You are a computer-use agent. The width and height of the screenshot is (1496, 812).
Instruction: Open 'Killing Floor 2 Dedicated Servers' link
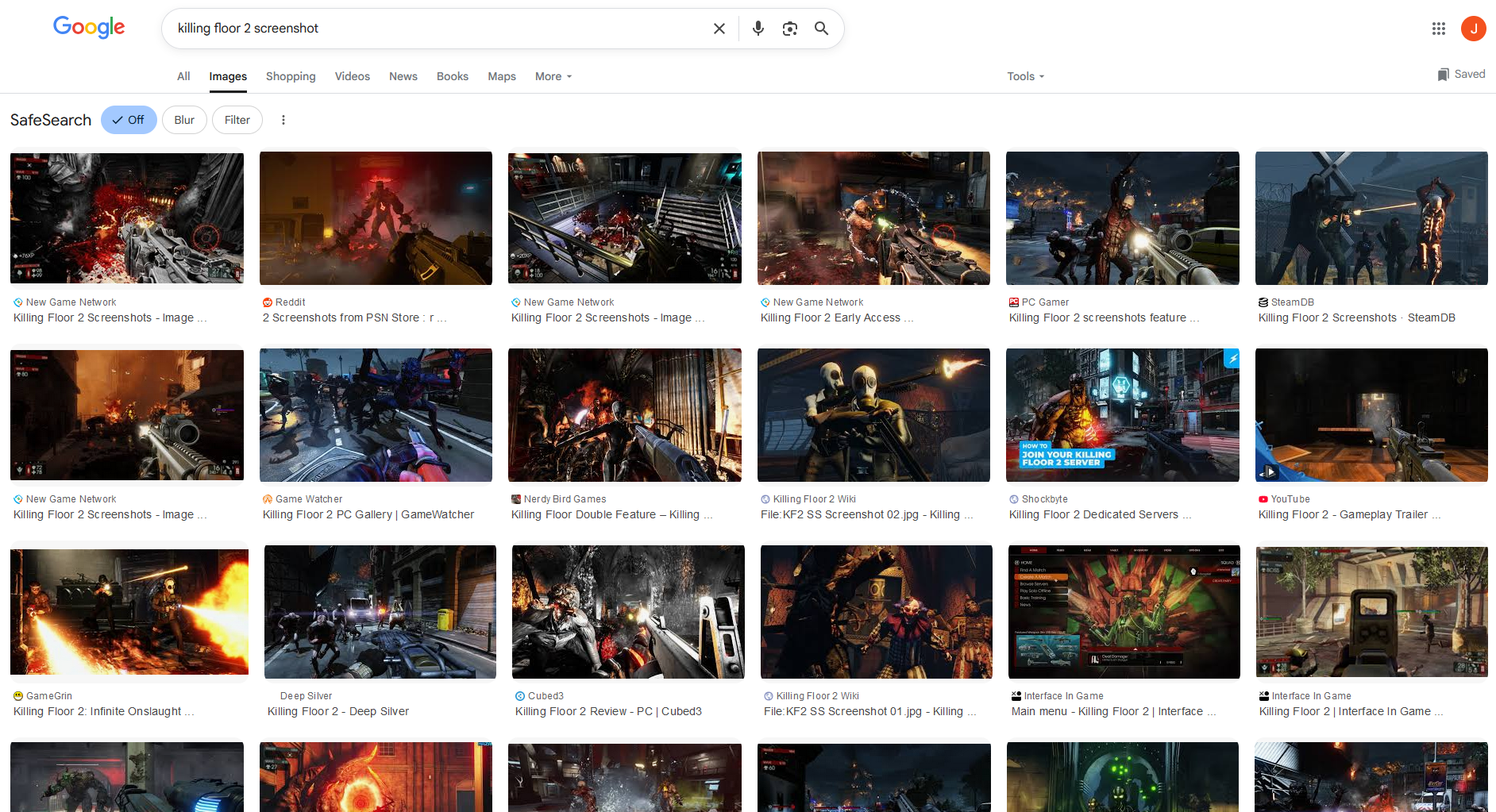[1101, 514]
